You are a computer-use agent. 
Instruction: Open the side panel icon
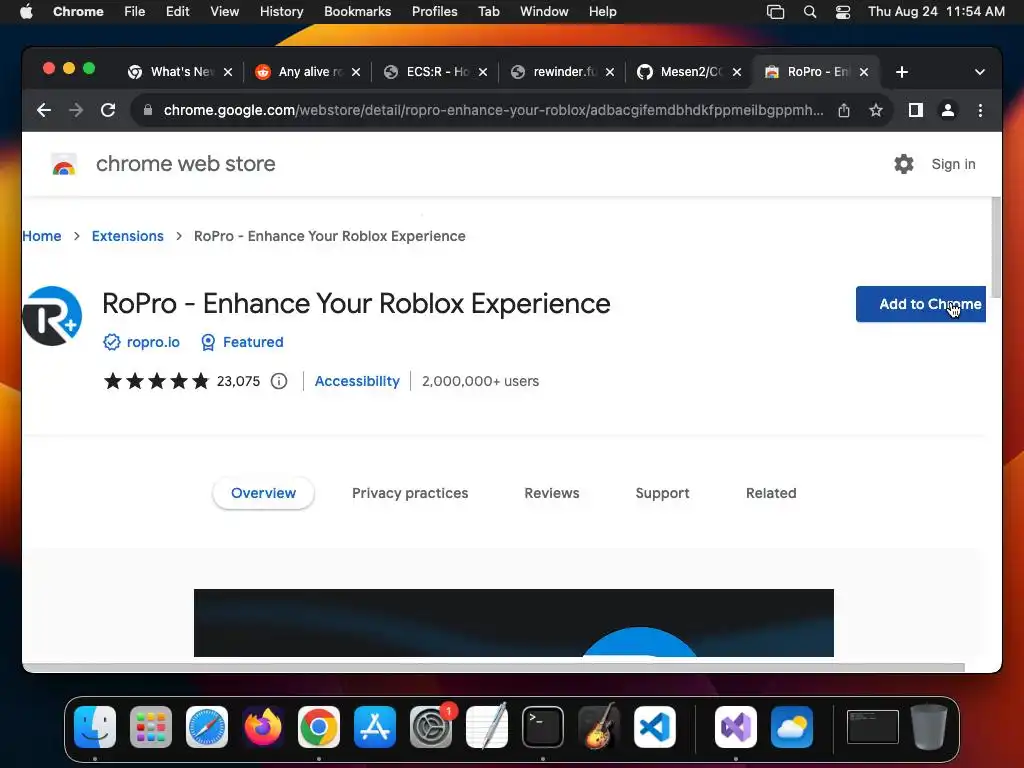click(916, 110)
